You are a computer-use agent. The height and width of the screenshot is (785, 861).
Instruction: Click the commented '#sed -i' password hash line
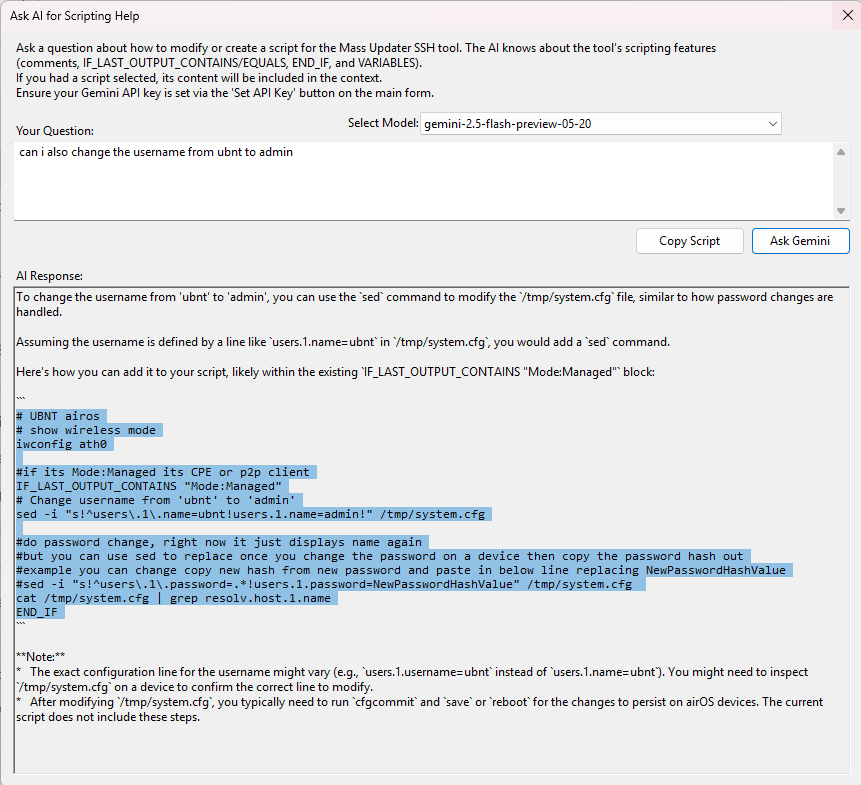(324, 584)
